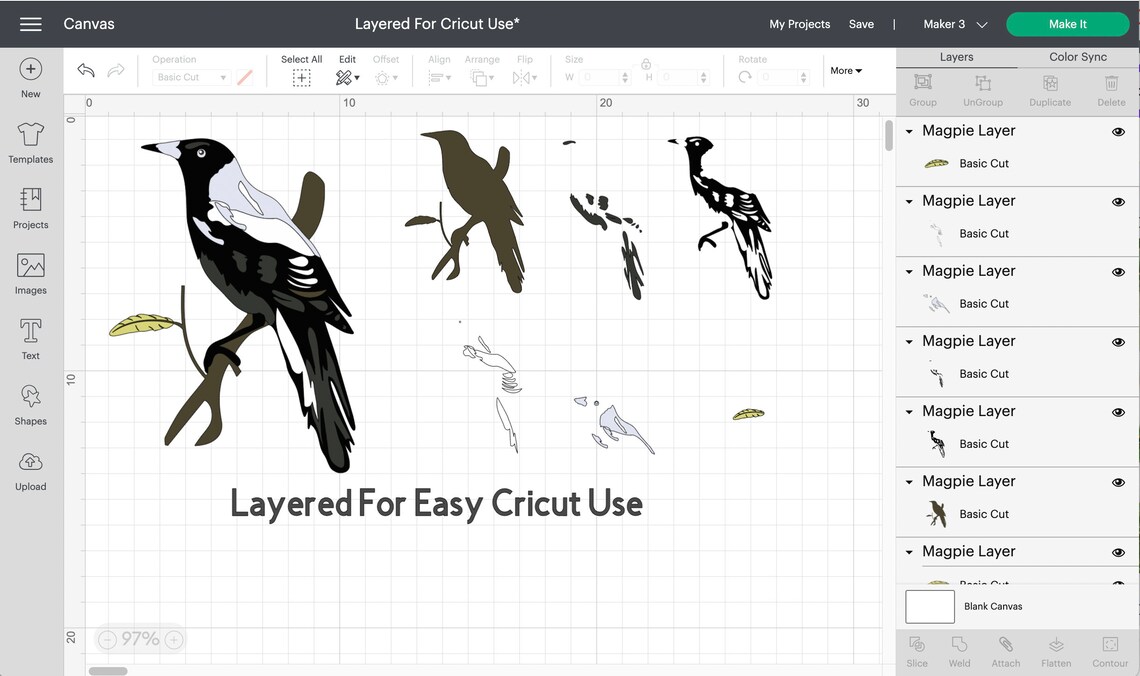Click the Undo arrow in the toolbar
Image resolution: width=1140 pixels, height=676 pixels.
(85, 70)
